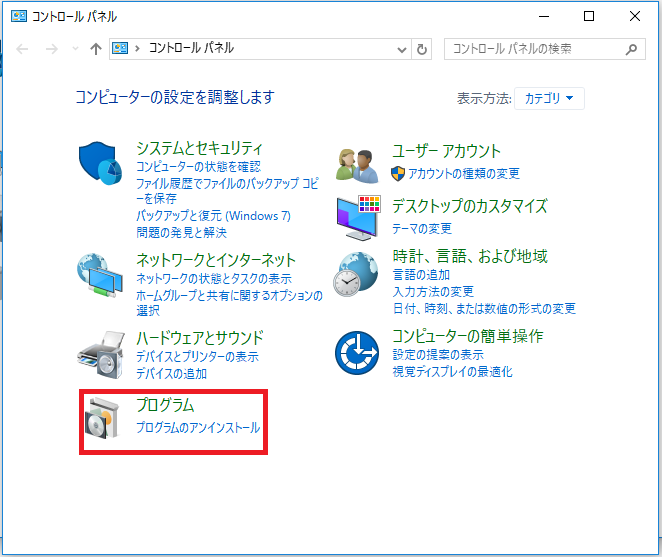Click the Control Panel title bar icon
The height and width of the screenshot is (557, 662).
tap(19, 16)
